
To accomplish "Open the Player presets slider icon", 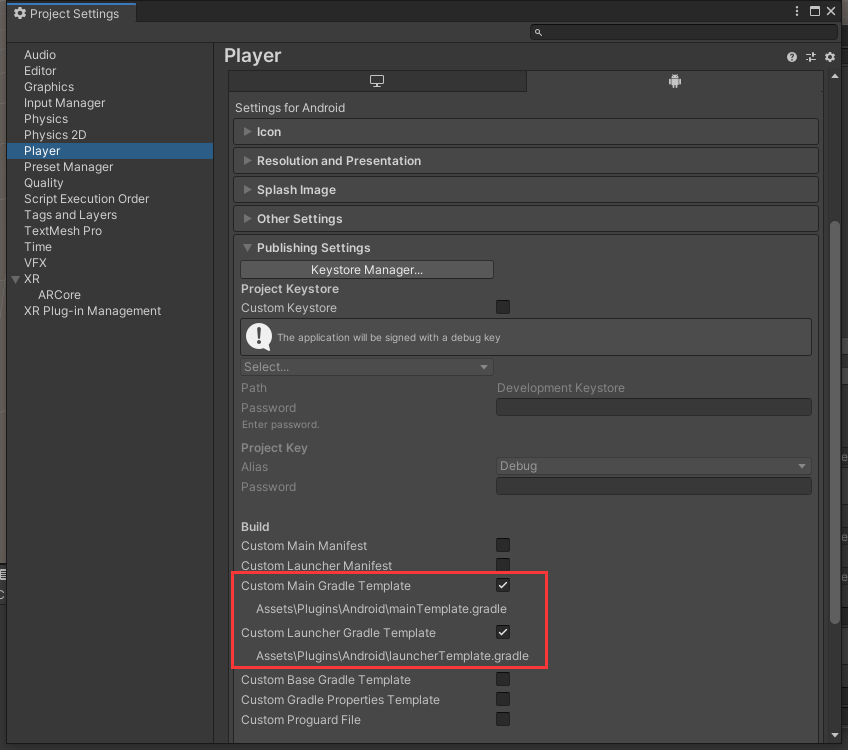I will coord(811,57).
